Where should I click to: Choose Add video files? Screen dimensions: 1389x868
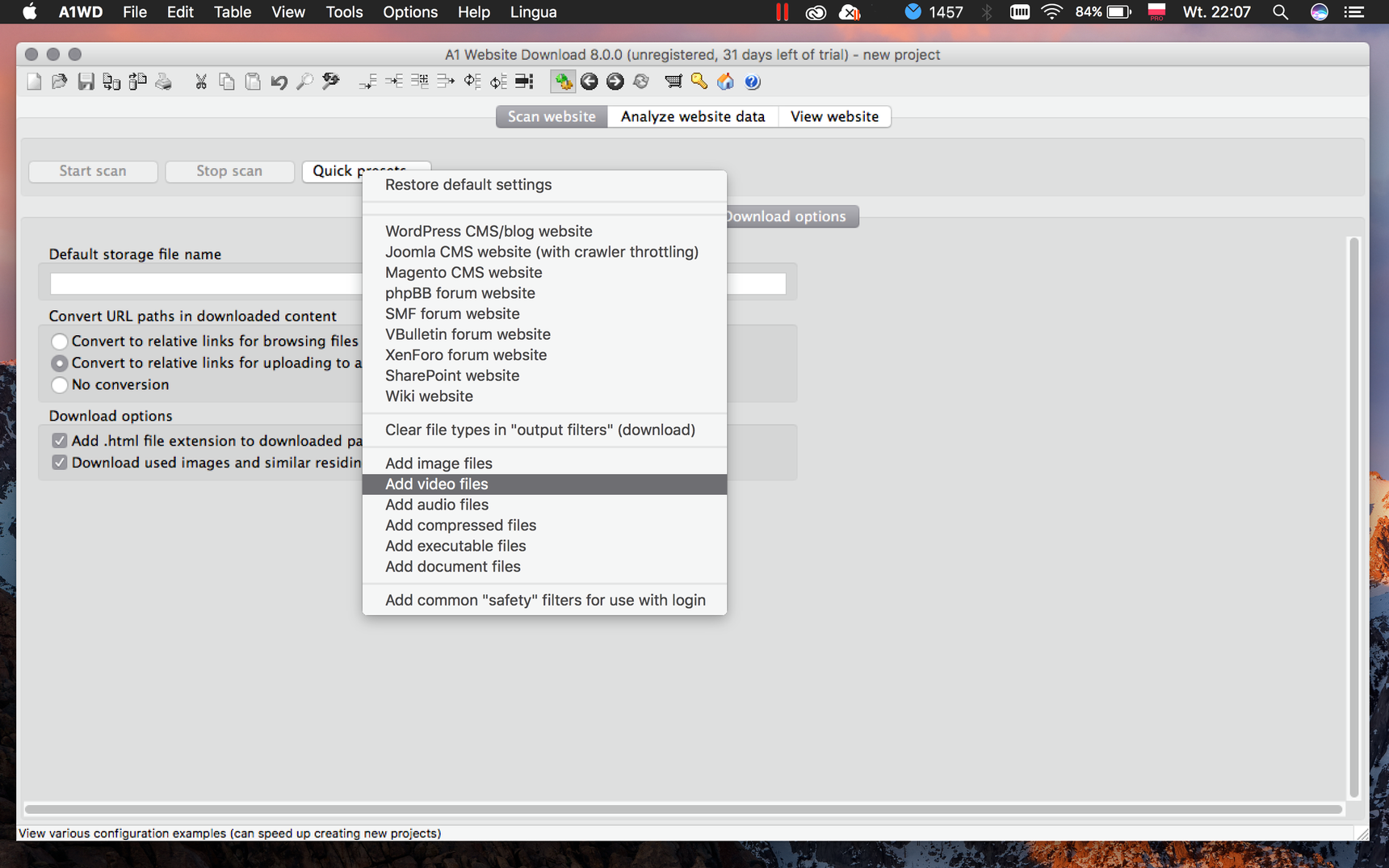point(544,484)
